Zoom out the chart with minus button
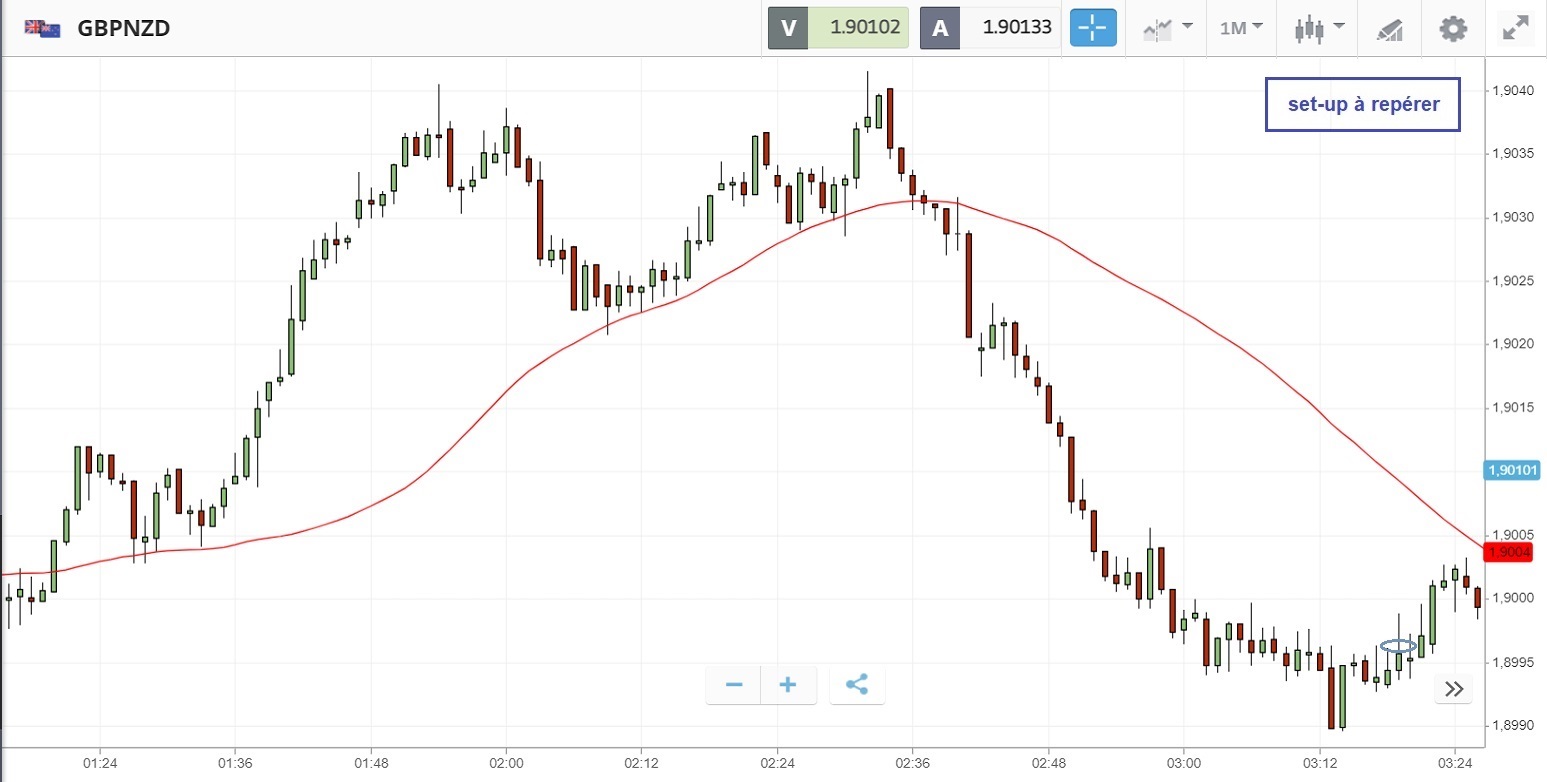This screenshot has height=782, width=1547. (x=734, y=685)
